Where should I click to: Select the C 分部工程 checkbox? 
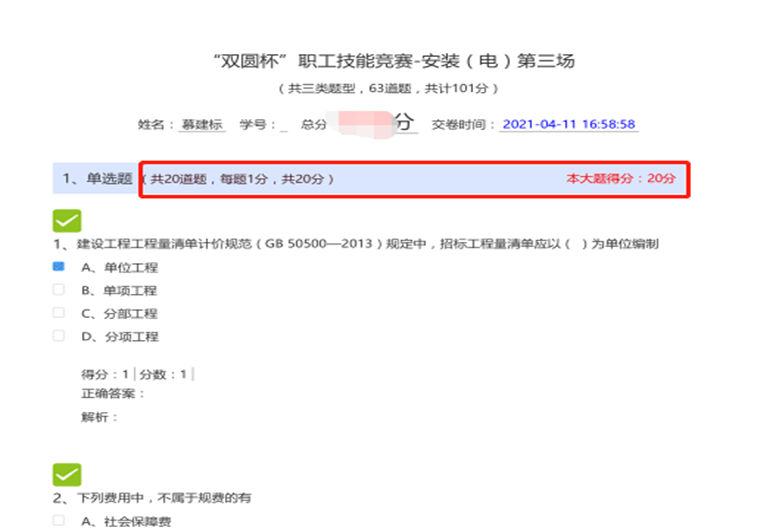58,313
